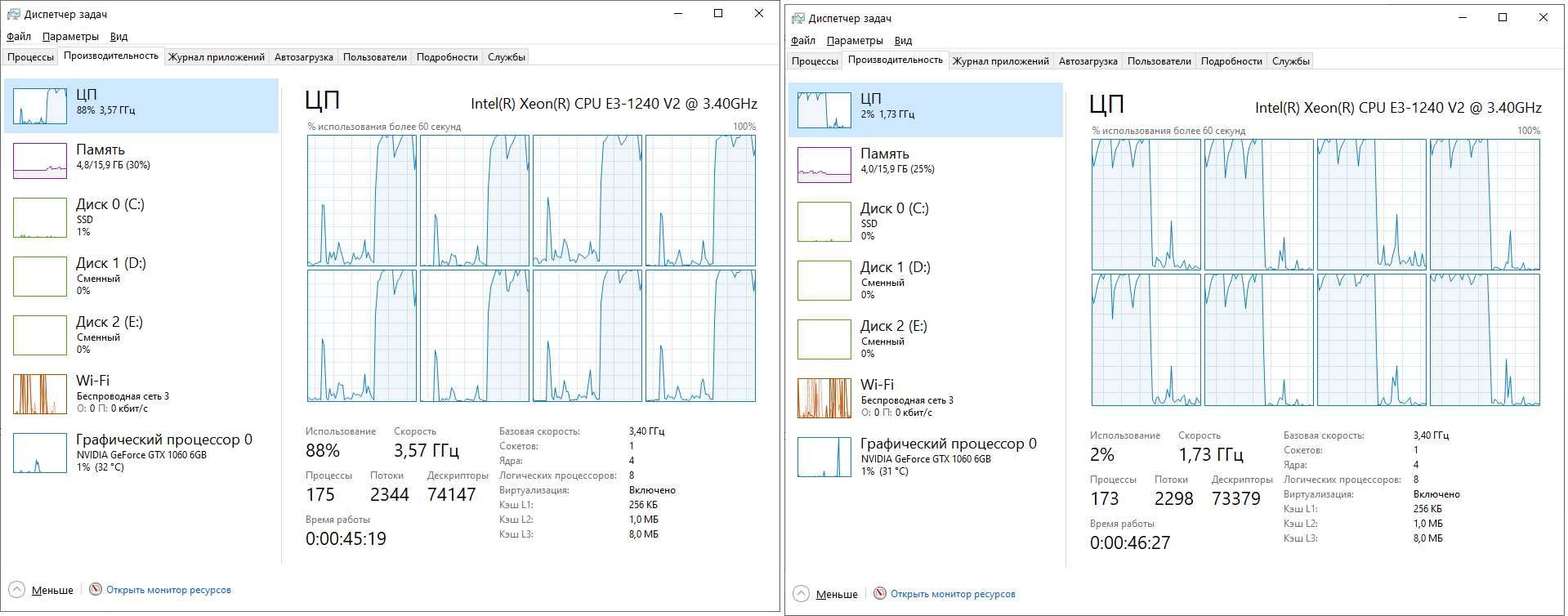This screenshot has height=616, width=1568.
Task: Select Графический процессор 0 (31 °C) in right window
Action: click(926, 457)
